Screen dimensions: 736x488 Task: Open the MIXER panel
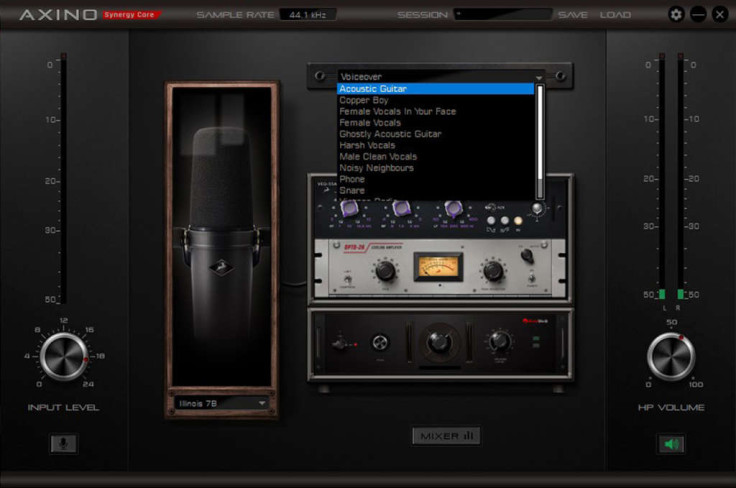click(446, 436)
